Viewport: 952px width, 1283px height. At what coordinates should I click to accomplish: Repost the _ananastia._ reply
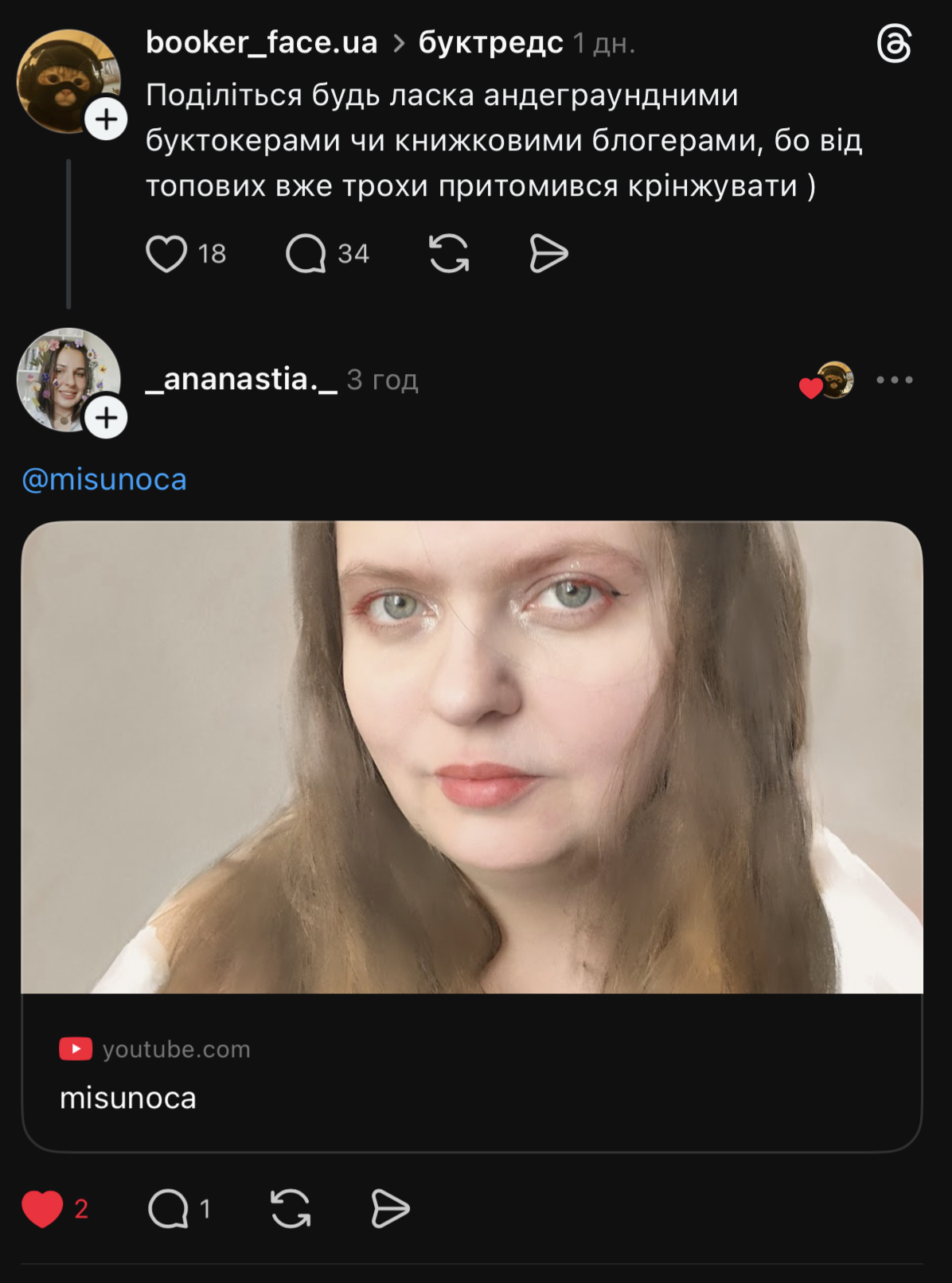[x=291, y=1209]
